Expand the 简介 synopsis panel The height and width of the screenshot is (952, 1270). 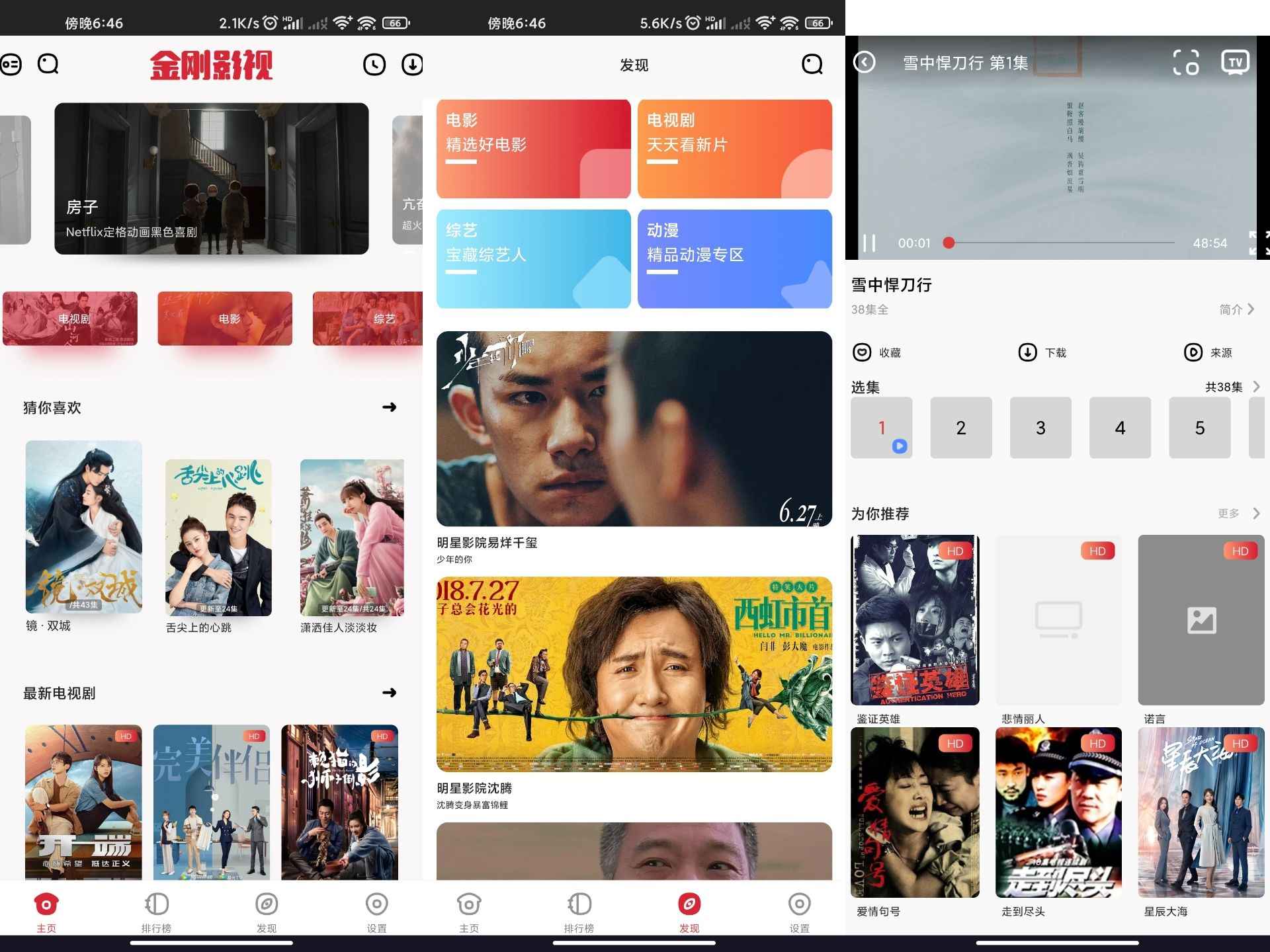[1236, 309]
